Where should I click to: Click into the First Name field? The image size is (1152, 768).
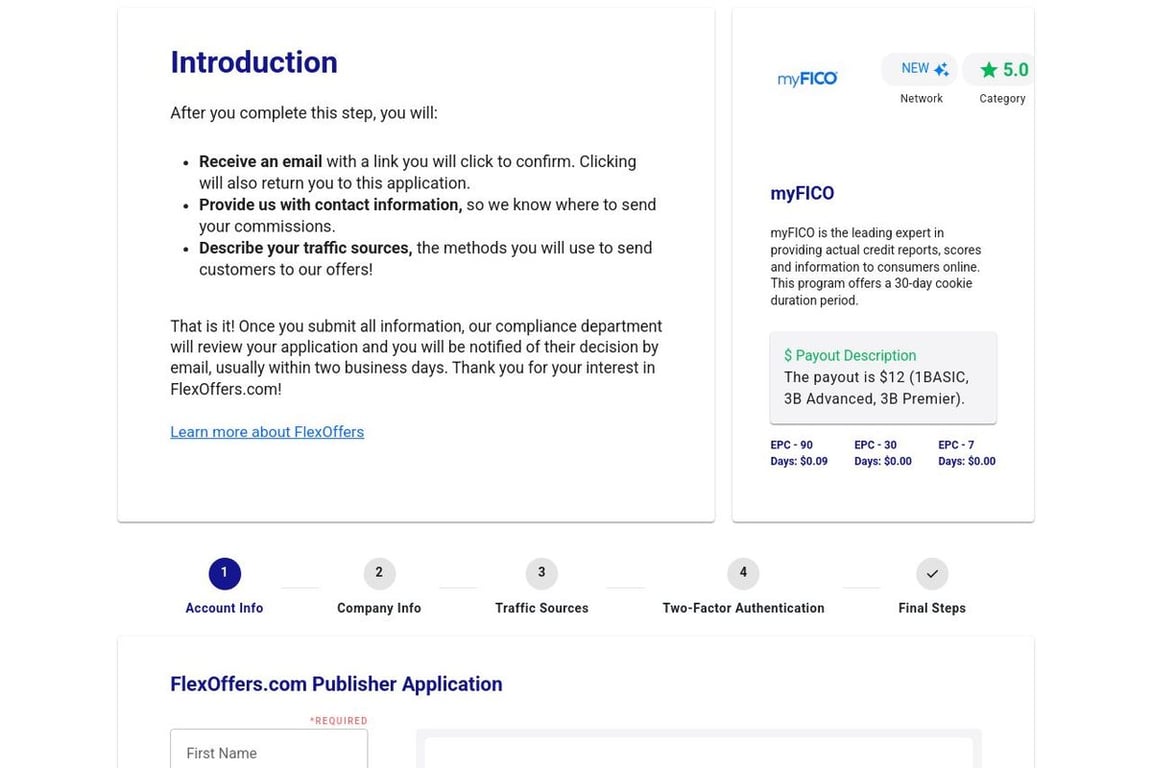click(269, 749)
